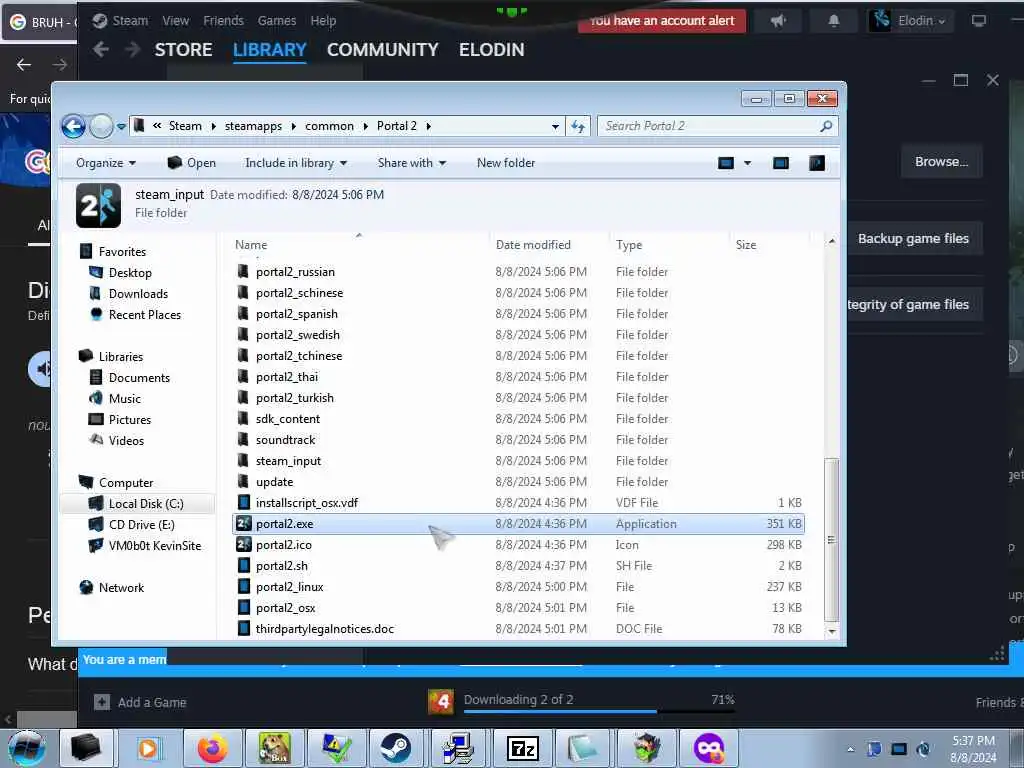This screenshot has height=768, width=1024.
Task: Click the account alert banner
Action: [662, 21]
